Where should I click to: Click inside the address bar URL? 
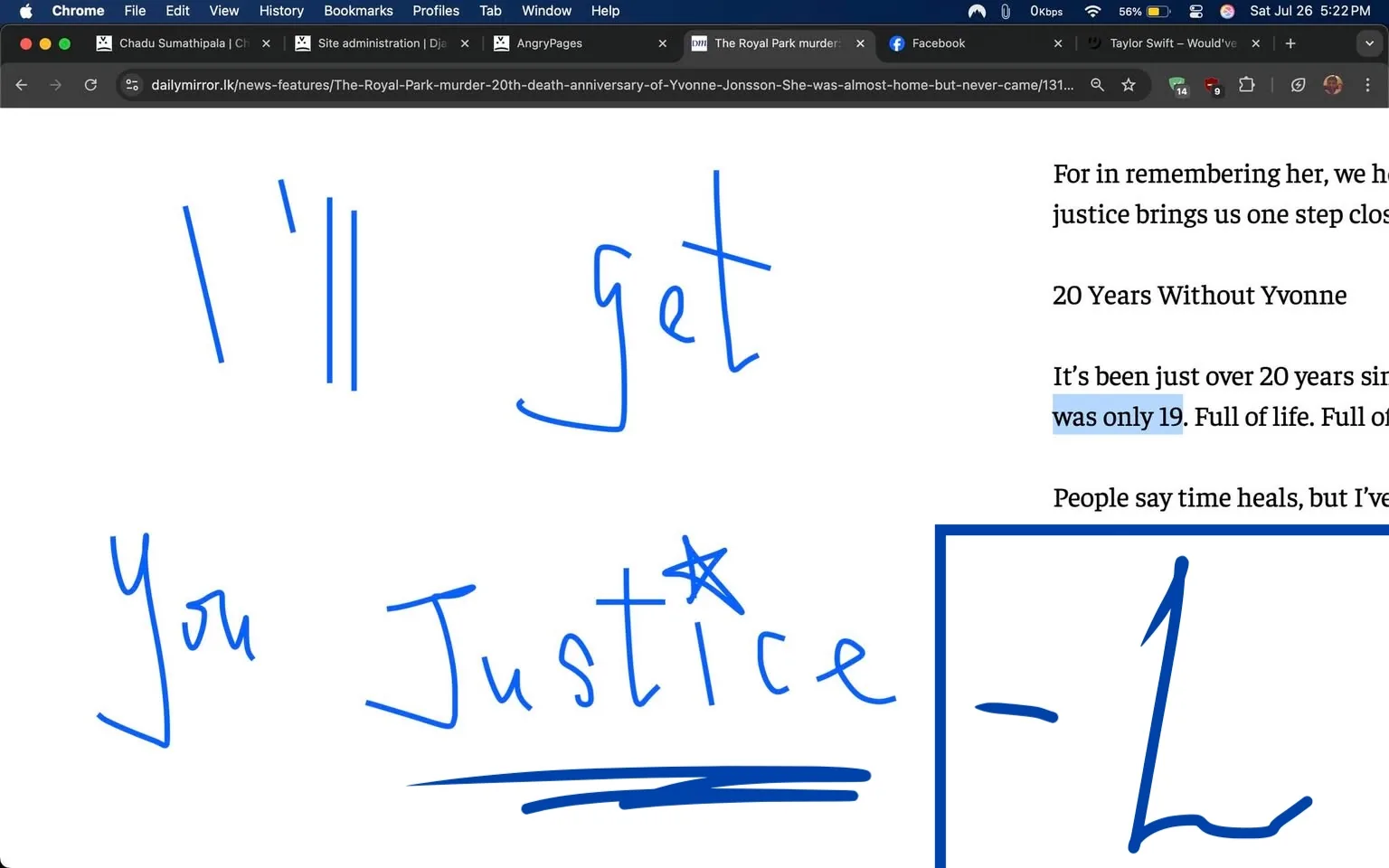point(543,85)
